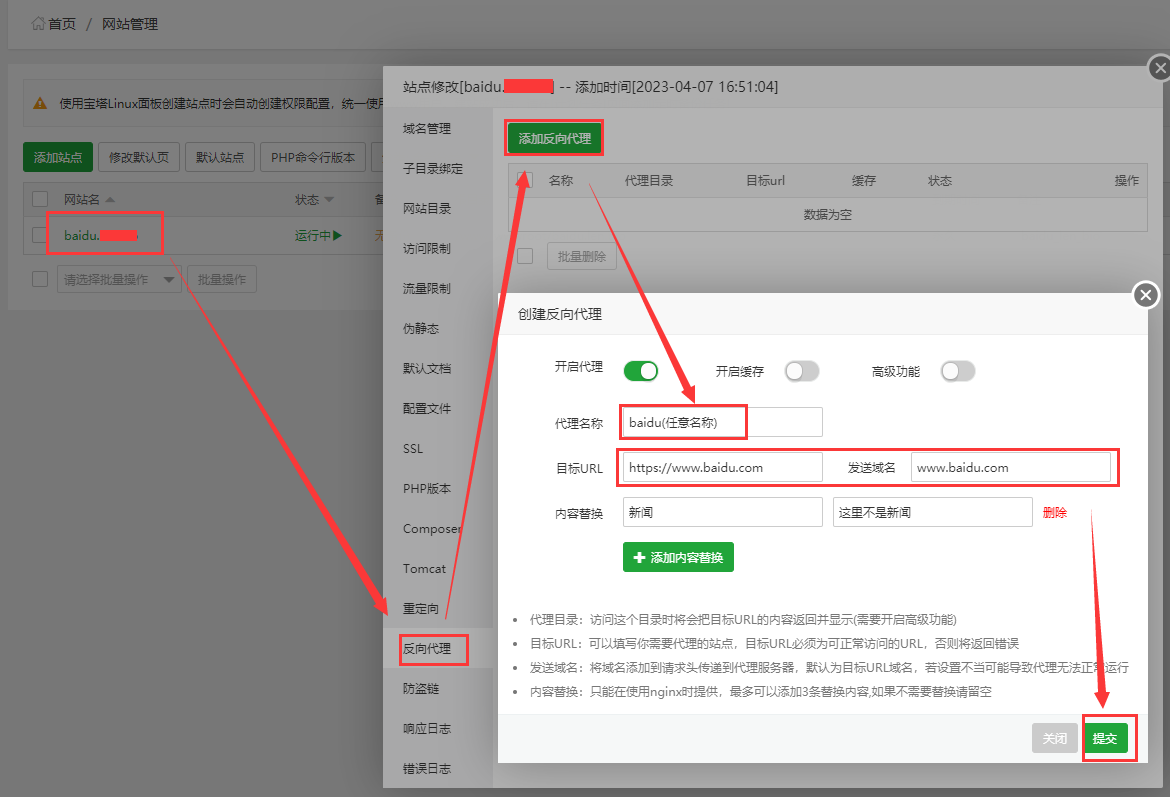Viewport: 1170px width, 797px height.
Task: Toggle the 开启代理 switch off
Action: (x=641, y=371)
